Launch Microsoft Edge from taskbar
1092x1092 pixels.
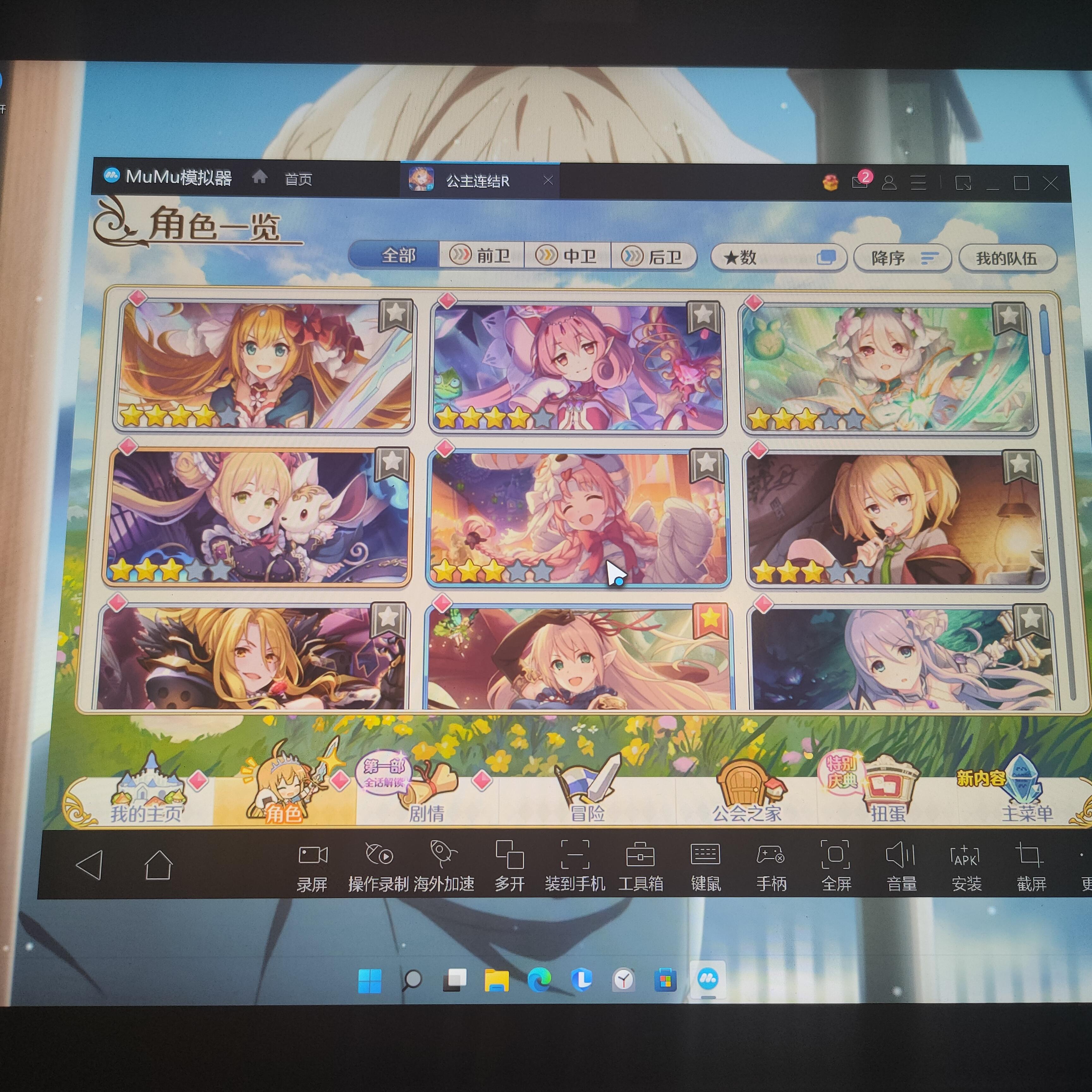coord(539,981)
